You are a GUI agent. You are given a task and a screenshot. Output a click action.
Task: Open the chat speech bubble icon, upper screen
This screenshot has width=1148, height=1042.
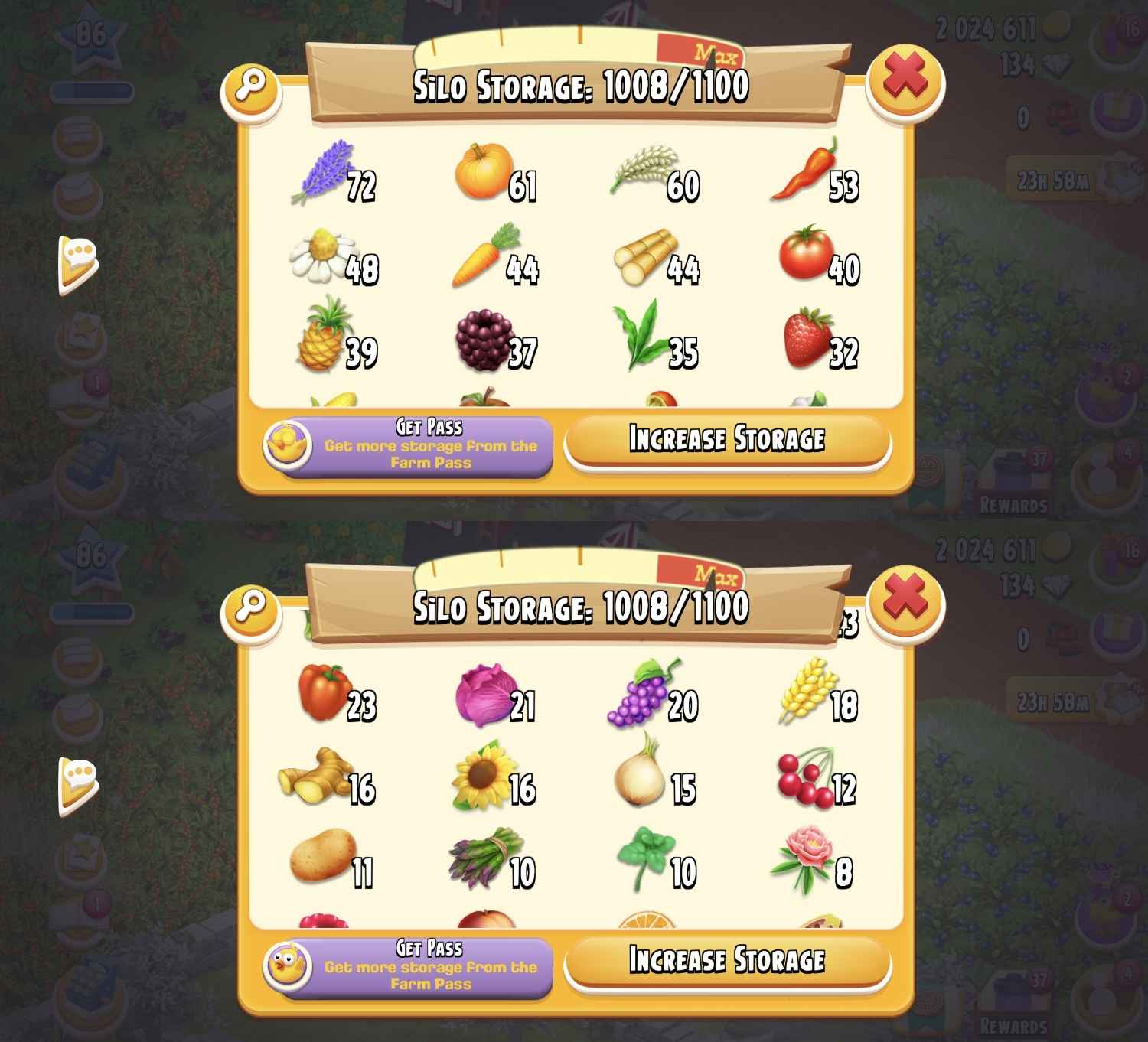click(79, 263)
